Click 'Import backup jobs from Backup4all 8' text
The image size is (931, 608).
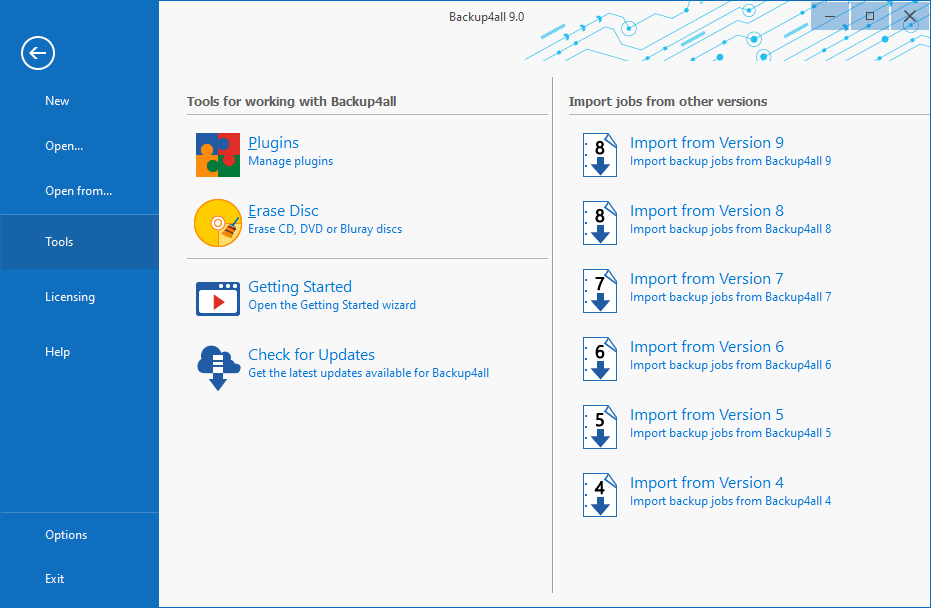[730, 229]
